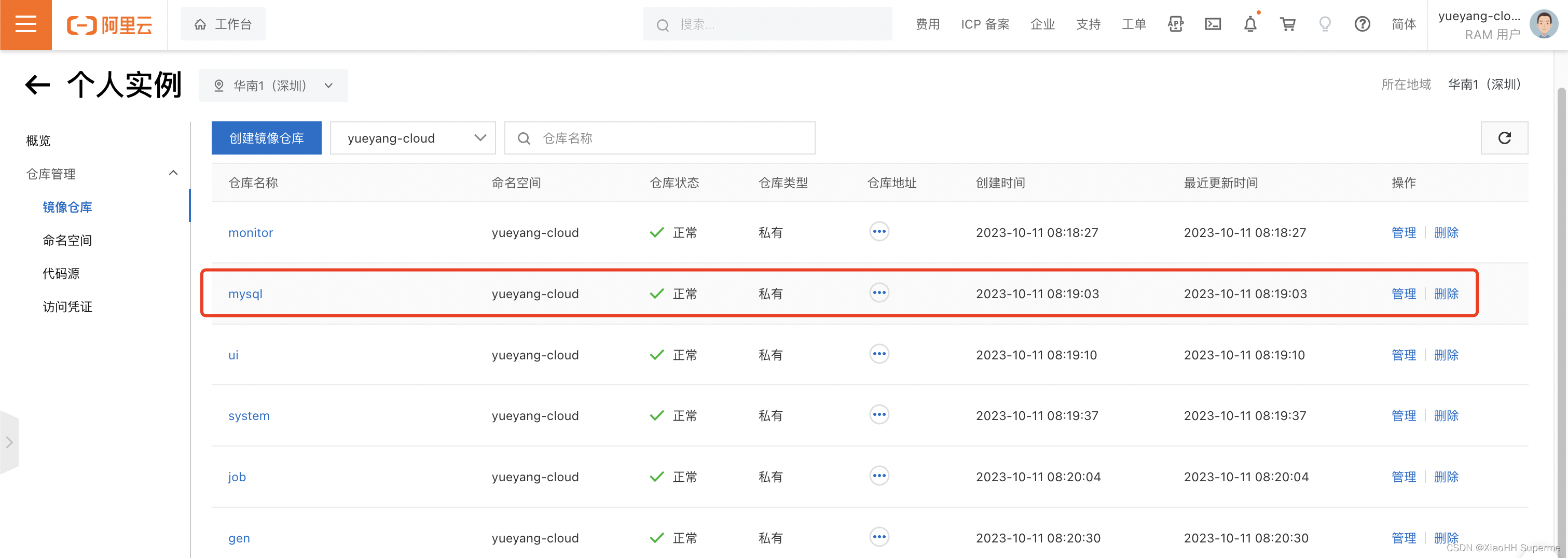Open the system repository link
Image resolution: width=1568 pixels, height=558 pixels.
(x=249, y=415)
